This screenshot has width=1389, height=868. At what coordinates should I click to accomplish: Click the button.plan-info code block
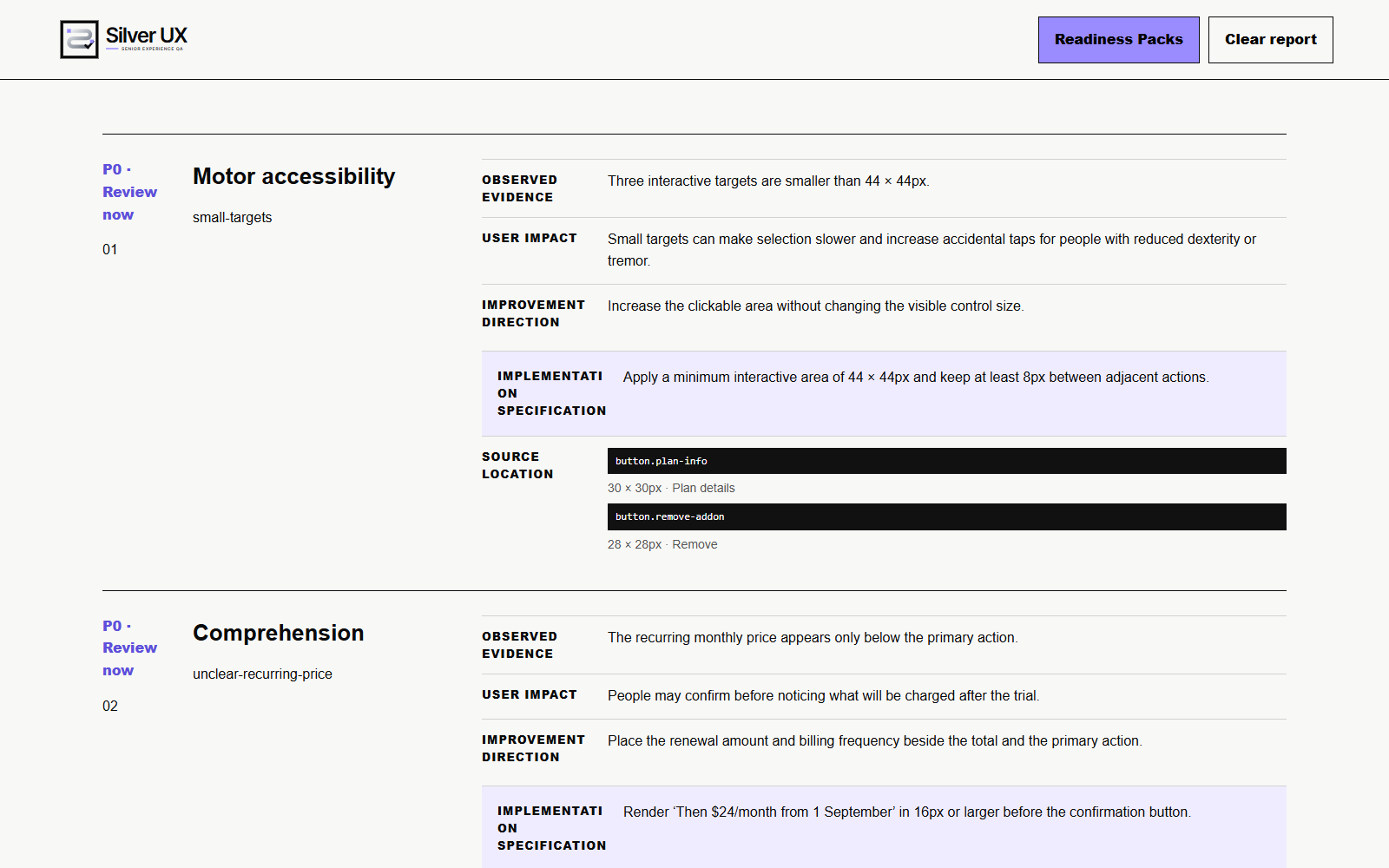click(946, 461)
